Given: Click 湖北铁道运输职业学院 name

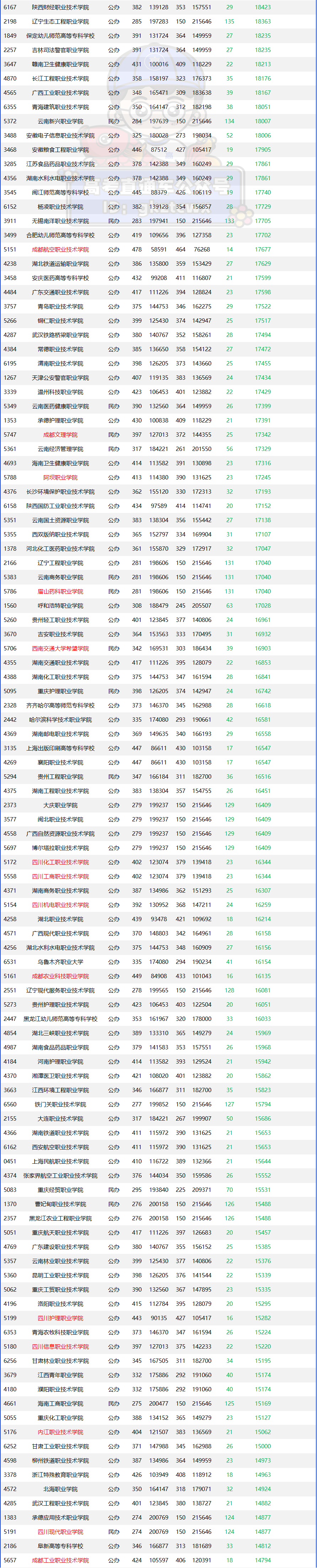Looking at the screenshot, I should pyautogui.click(x=60, y=264).
